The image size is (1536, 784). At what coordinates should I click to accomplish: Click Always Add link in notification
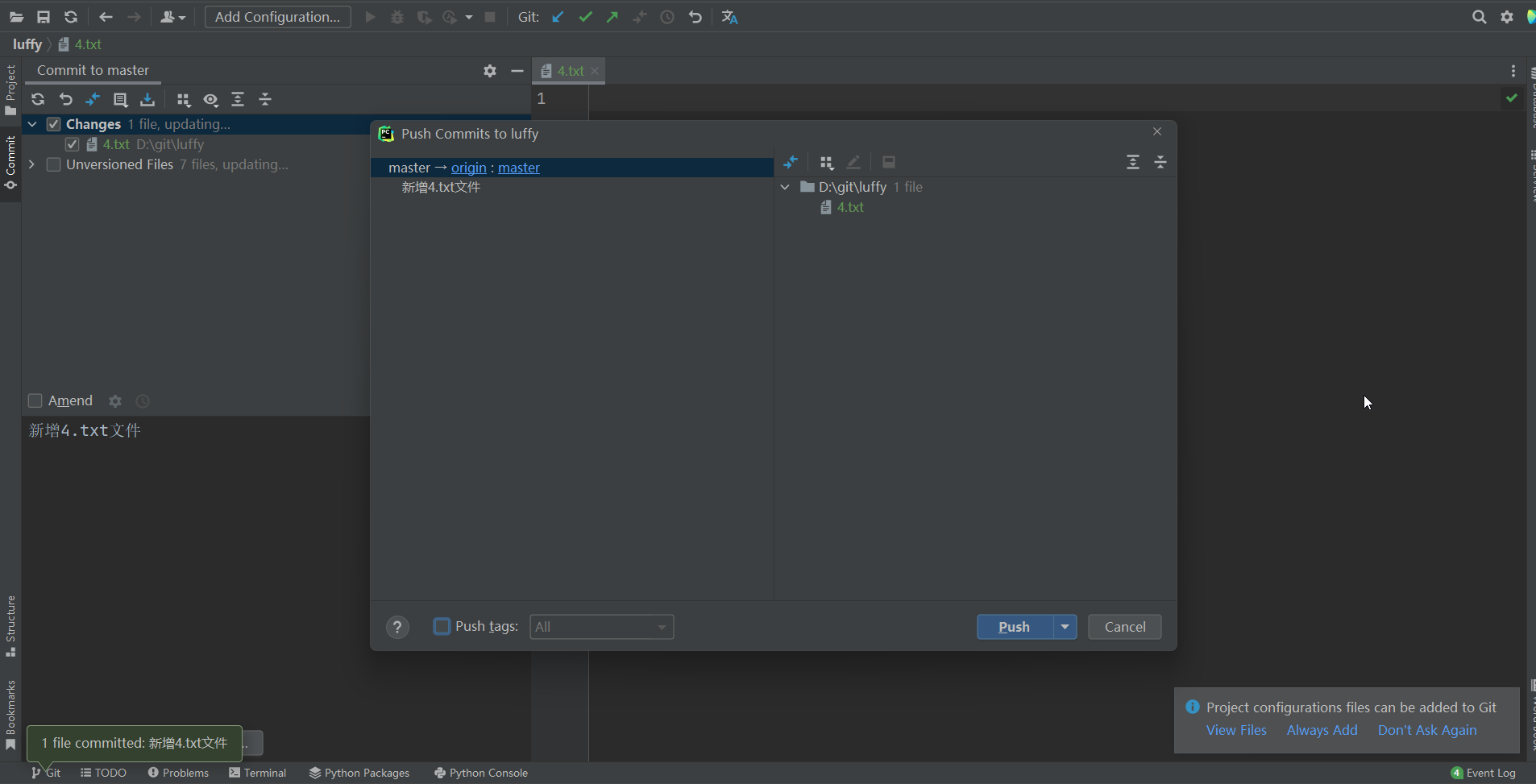point(1322,730)
